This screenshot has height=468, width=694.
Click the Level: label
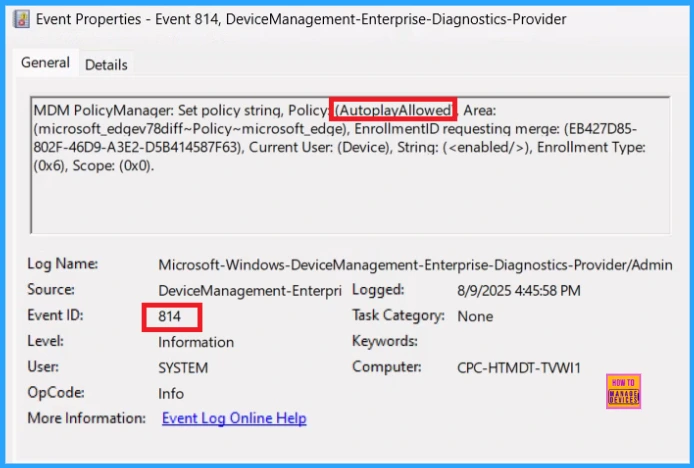pyautogui.click(x=46, y=341)
